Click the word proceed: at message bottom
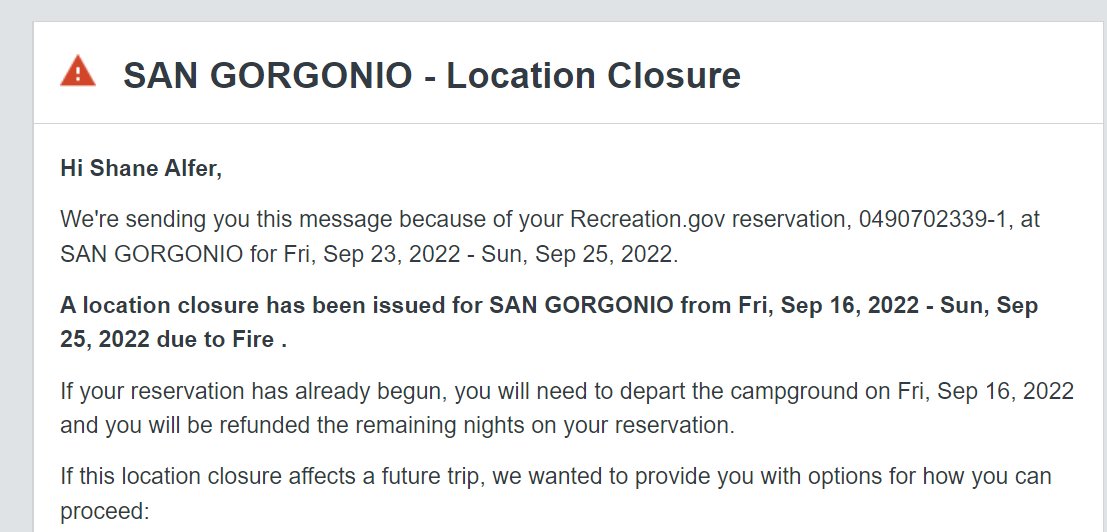1107x532 pixels. [x=104, y=512]
